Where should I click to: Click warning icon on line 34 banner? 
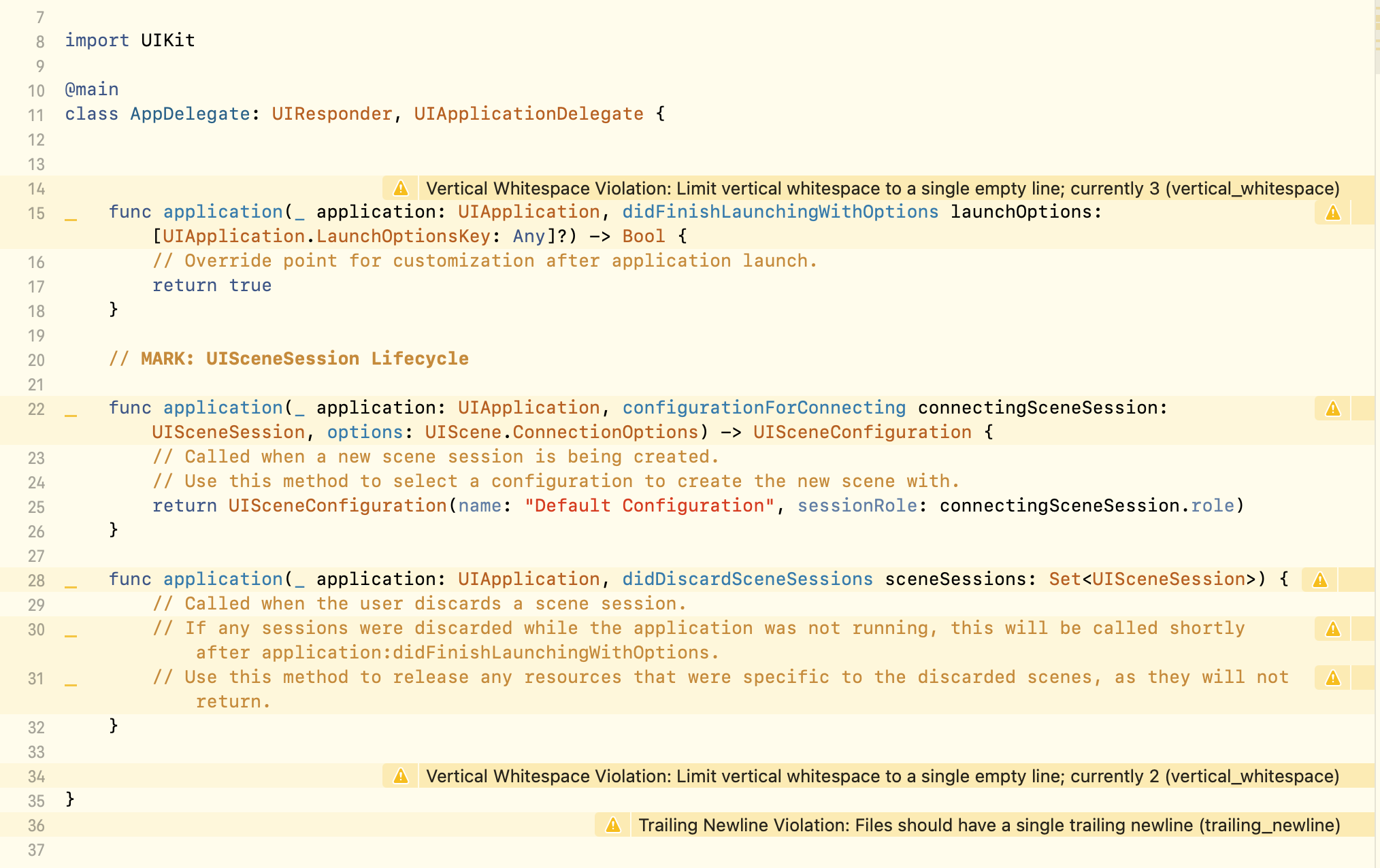click(401, 776)
